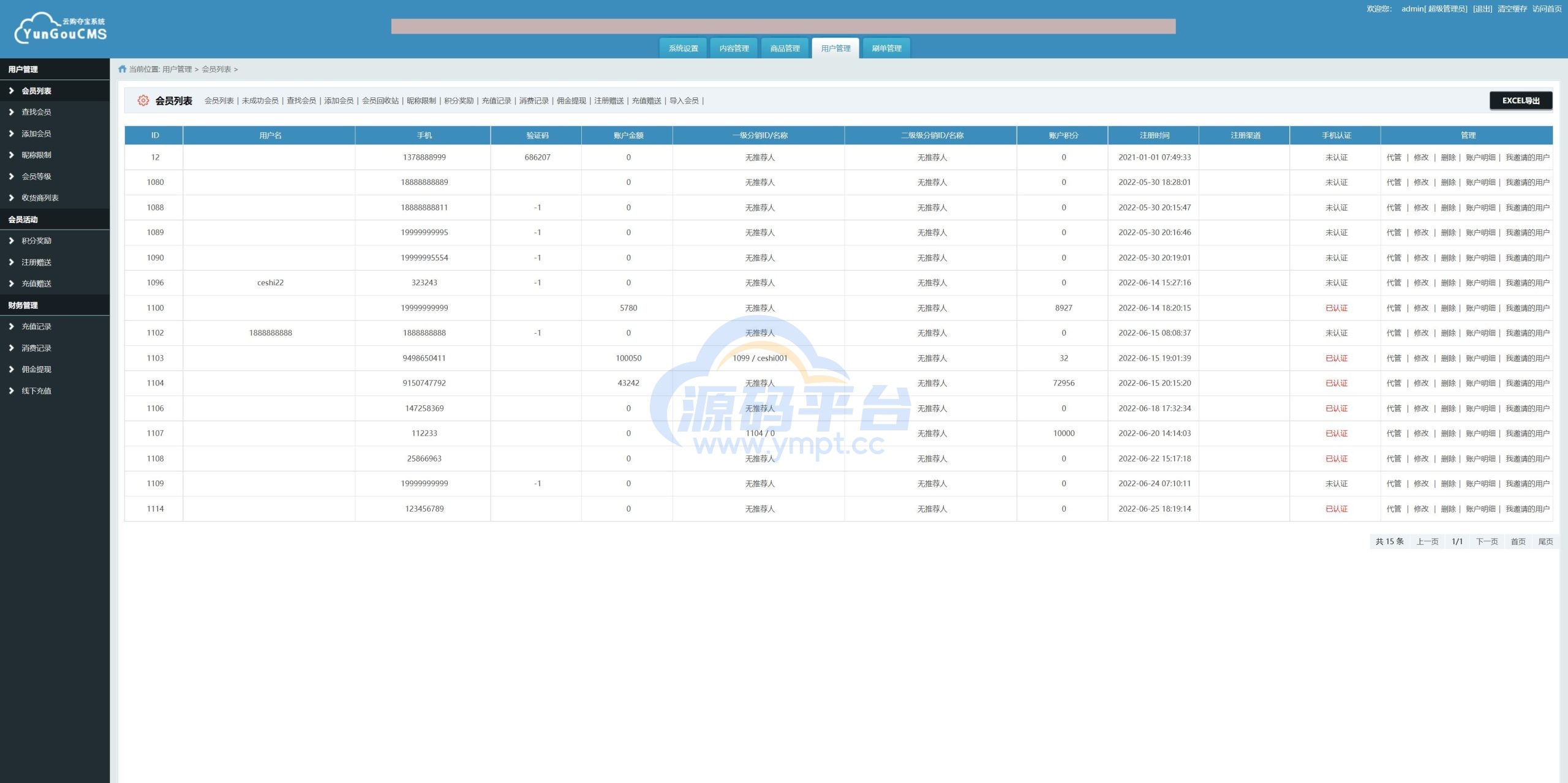The height and width of the screenshot is (783, 1568).
Task: Click the 账户金额 column header
Action: point(628,135)
